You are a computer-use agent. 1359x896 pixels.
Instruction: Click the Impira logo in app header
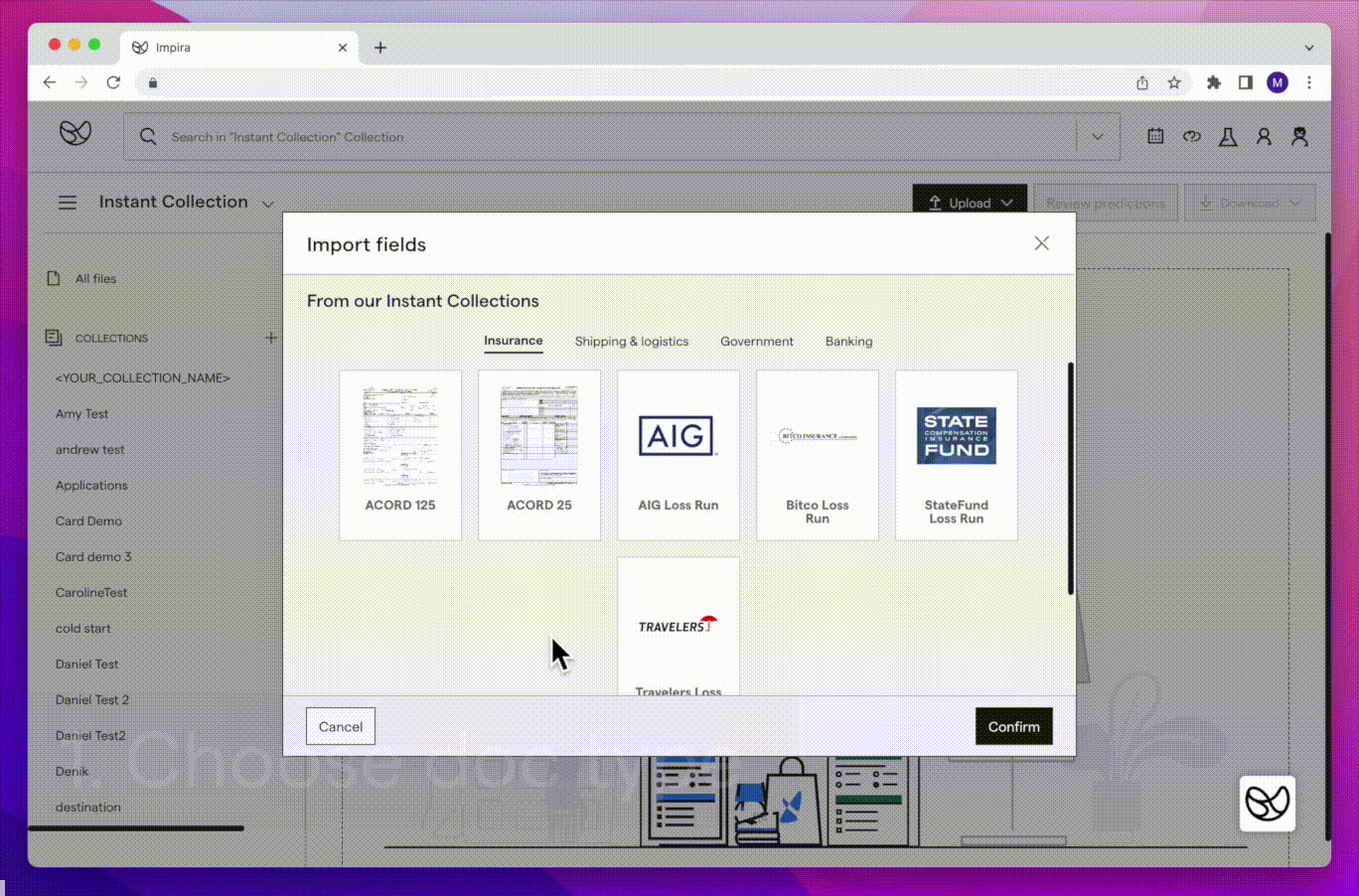click(75, 133)
